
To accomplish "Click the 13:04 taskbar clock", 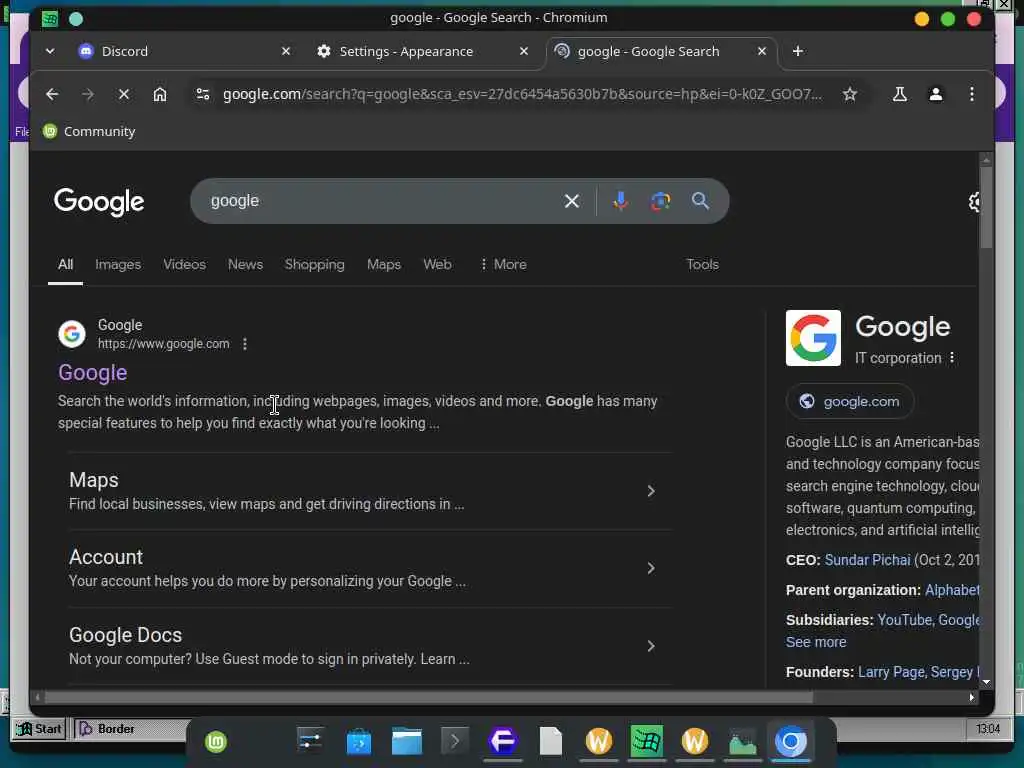I will [987, 728].
